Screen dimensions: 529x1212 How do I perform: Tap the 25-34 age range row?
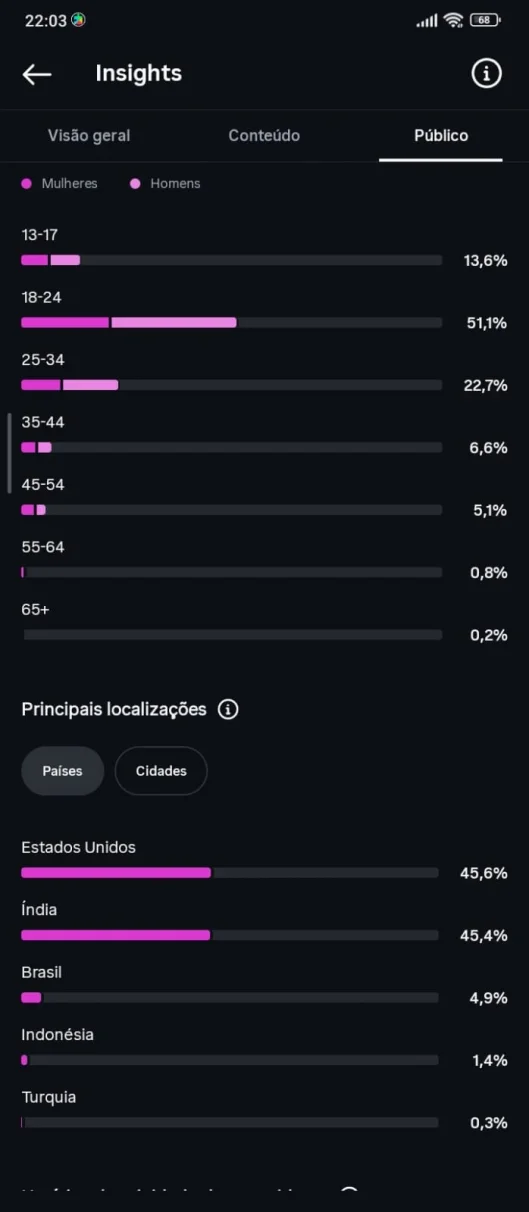pyautogui.click(x=264, y=373)
